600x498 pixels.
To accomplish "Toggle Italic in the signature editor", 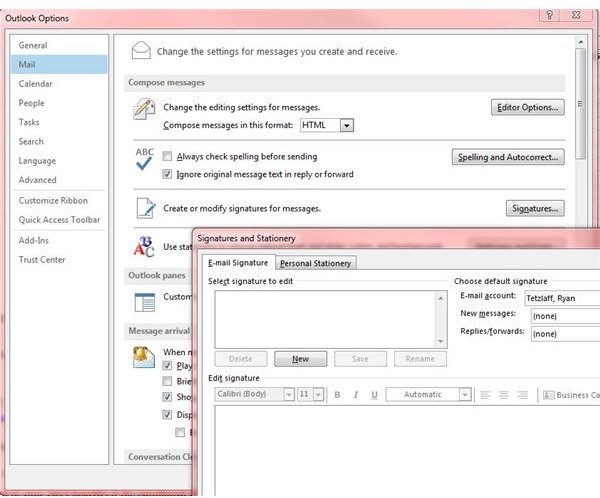I will 356,395.
